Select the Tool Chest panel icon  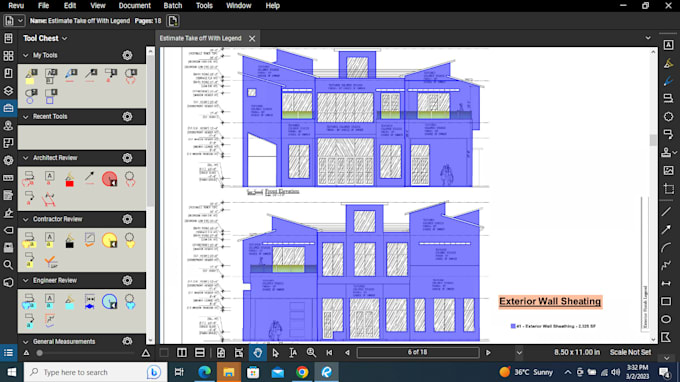pos(8,108)
